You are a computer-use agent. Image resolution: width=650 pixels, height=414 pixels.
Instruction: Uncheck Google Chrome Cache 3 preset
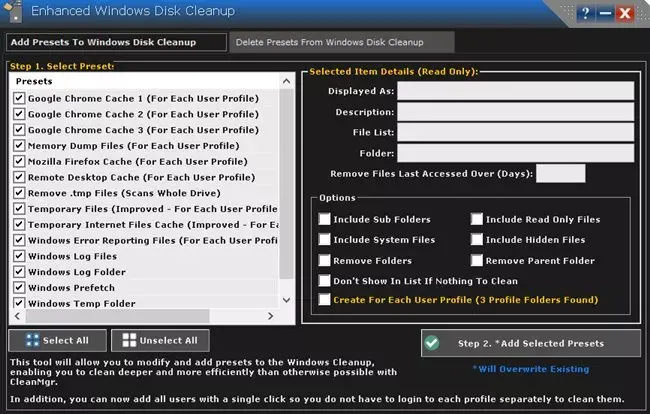19,130
